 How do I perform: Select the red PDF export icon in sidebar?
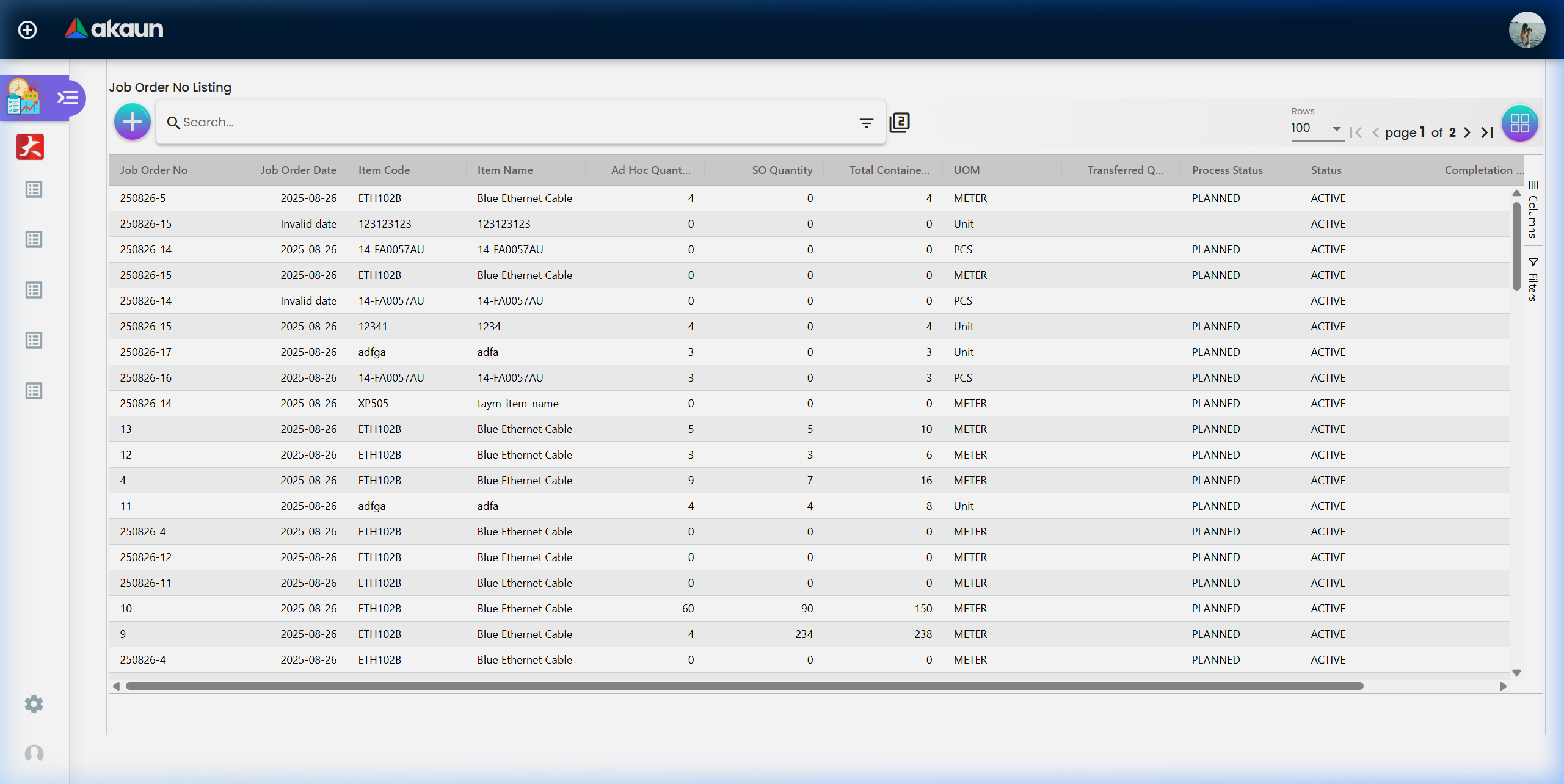click(30, 147)
